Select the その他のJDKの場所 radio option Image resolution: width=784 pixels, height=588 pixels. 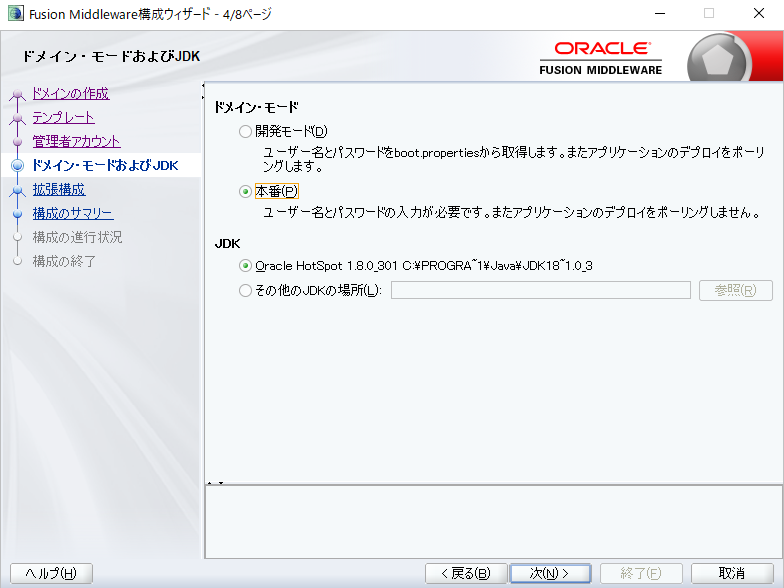click(x=246, y=291)
